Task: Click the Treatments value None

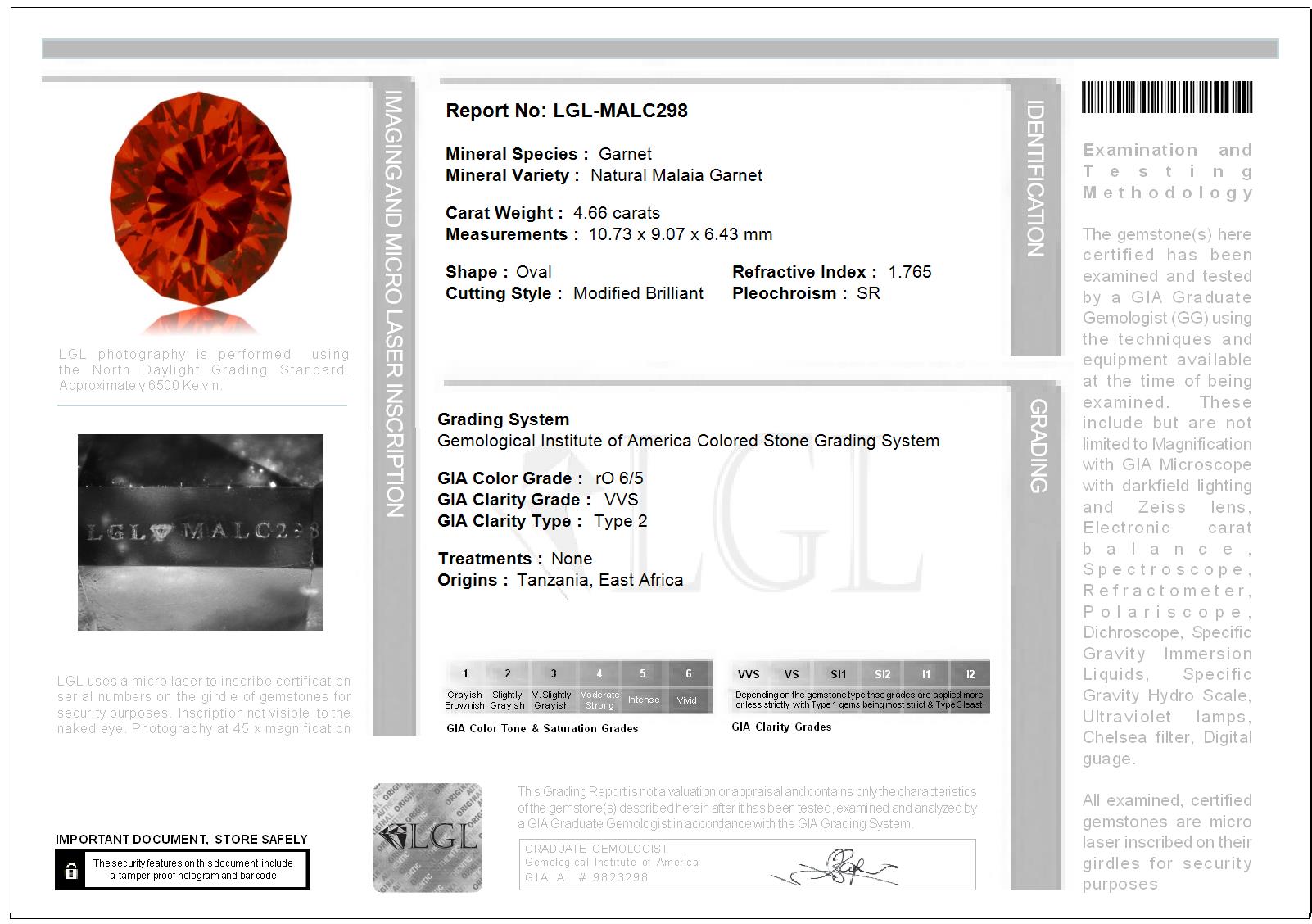Action: (572, 559)
